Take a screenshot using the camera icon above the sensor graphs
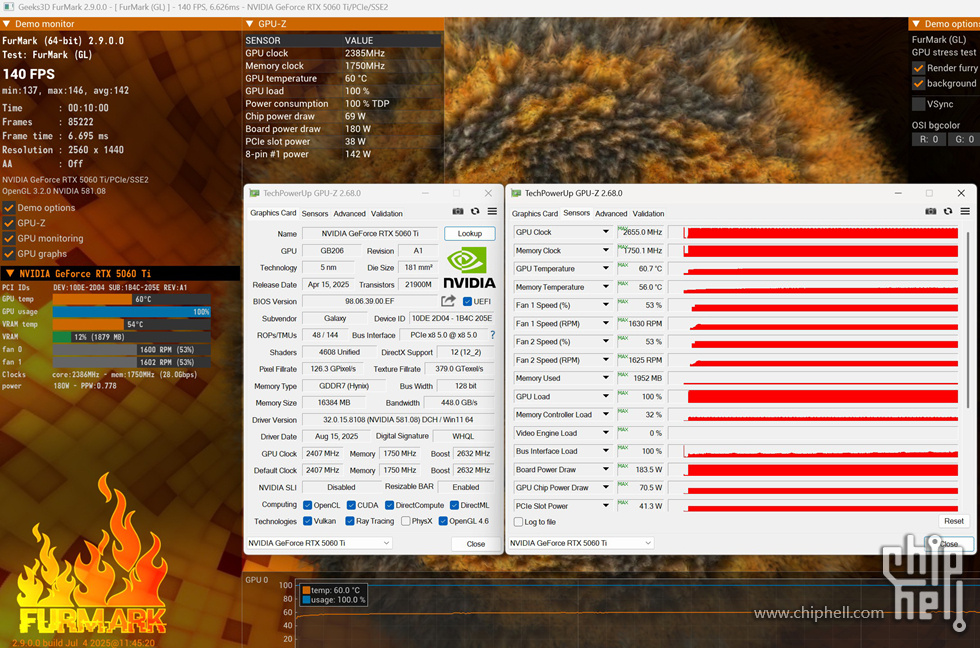Viewport: 980px width, 648px height. coord(931,212)
